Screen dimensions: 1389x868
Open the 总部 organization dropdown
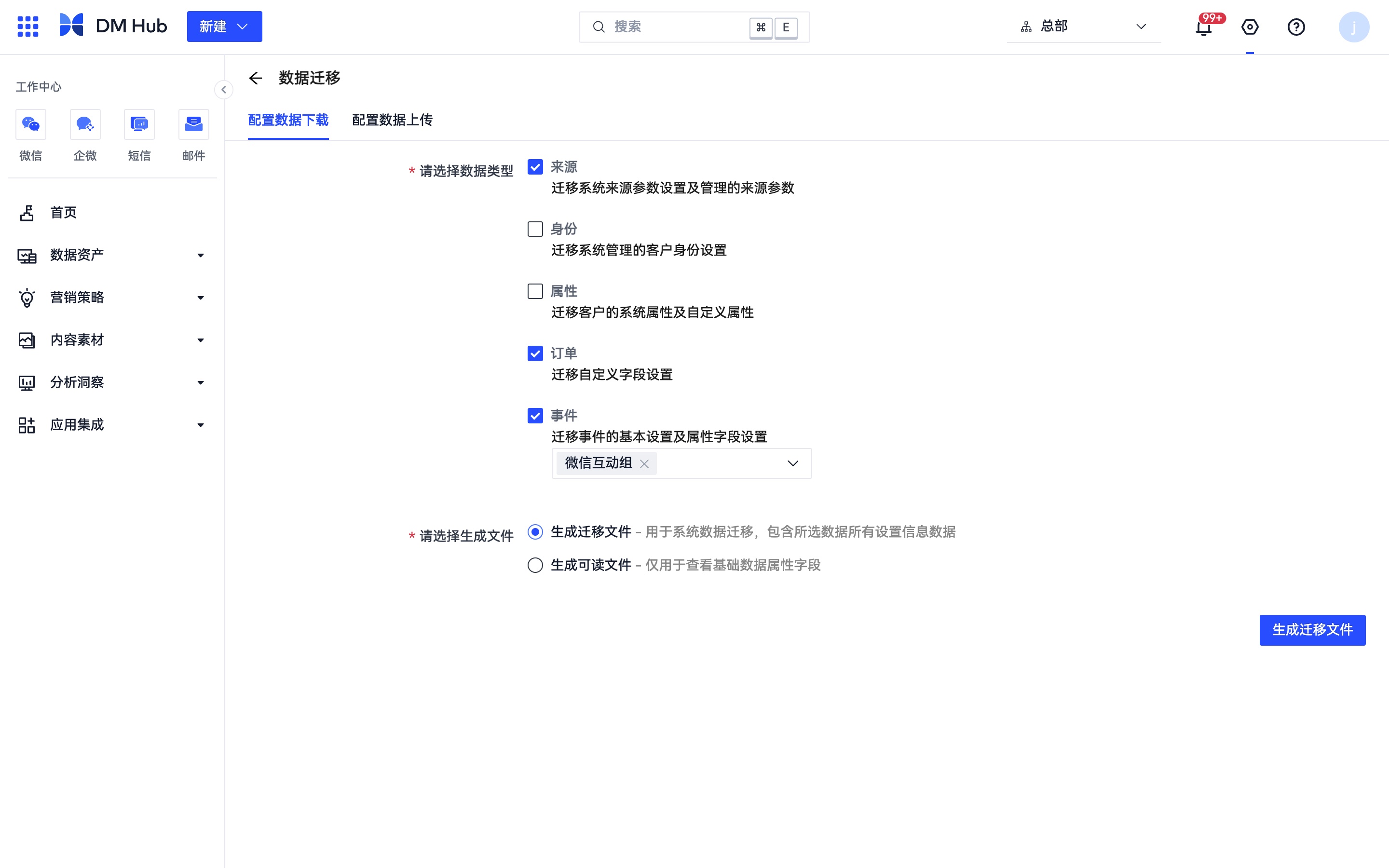point(1084,27)
